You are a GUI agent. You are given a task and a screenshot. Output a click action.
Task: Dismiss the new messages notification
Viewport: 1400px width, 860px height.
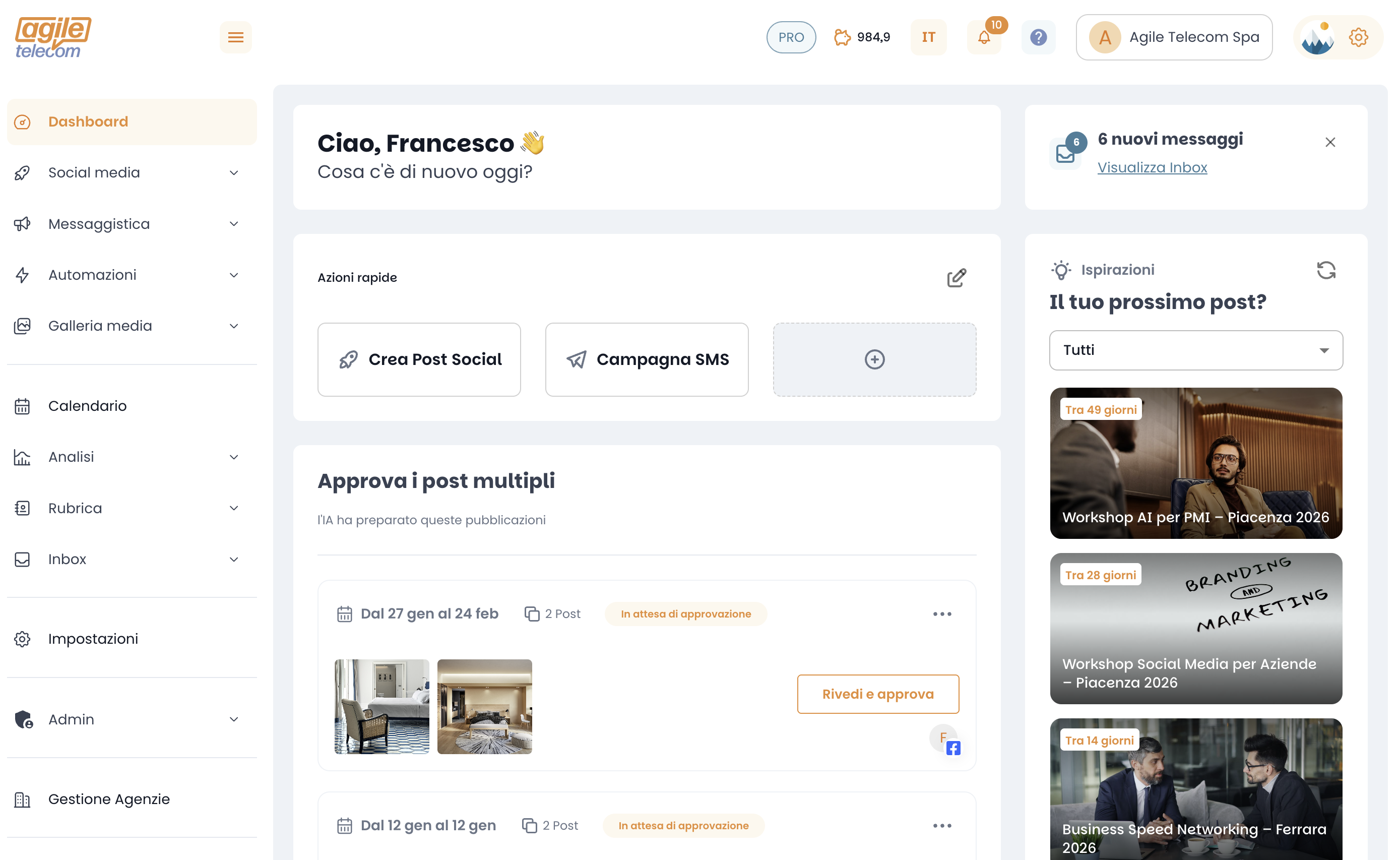pyautogui.click(x=1329, y=142)
